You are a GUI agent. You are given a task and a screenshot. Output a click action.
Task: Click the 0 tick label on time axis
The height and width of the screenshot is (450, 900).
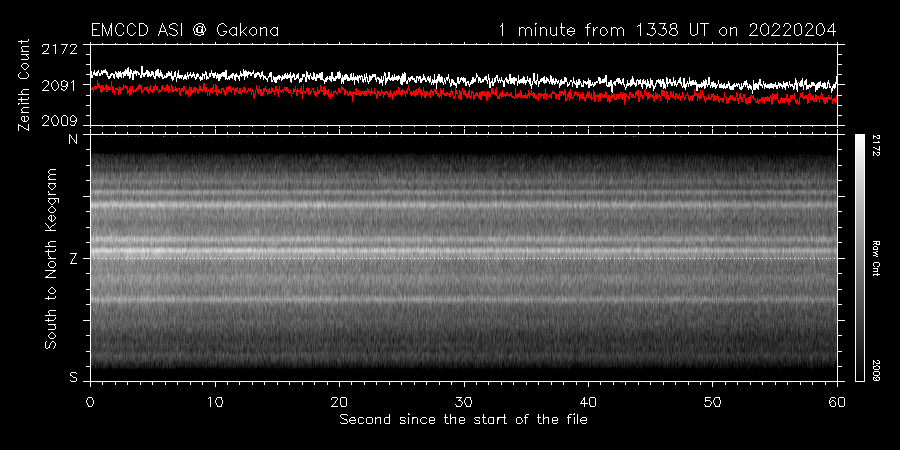[91, 402]
